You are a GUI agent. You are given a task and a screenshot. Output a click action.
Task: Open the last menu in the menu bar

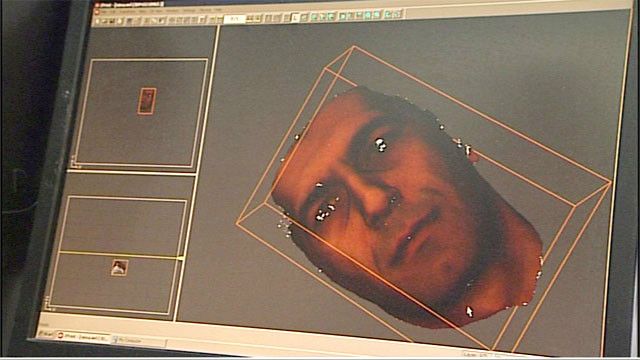pyautogui.click(x=218, y=9)
